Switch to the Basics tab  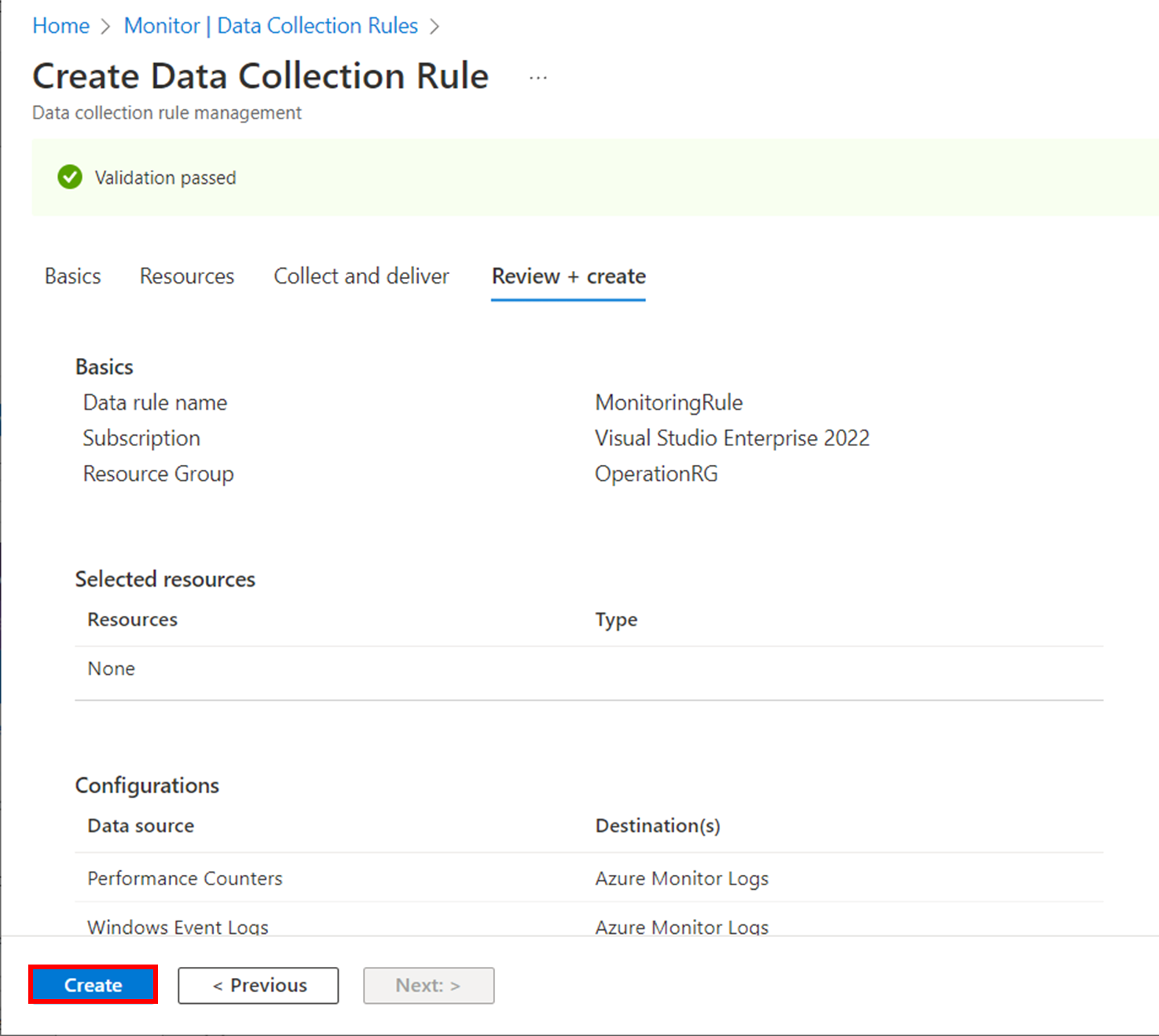[x=72, y=276]
